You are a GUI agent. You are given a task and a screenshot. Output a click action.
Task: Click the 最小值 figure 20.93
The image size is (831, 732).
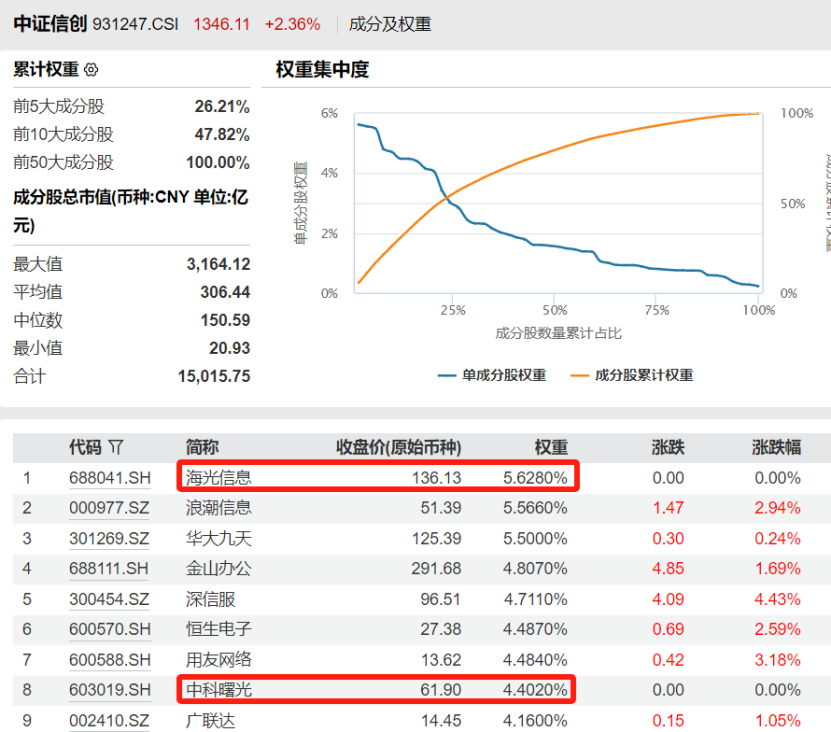click(229, 348)
